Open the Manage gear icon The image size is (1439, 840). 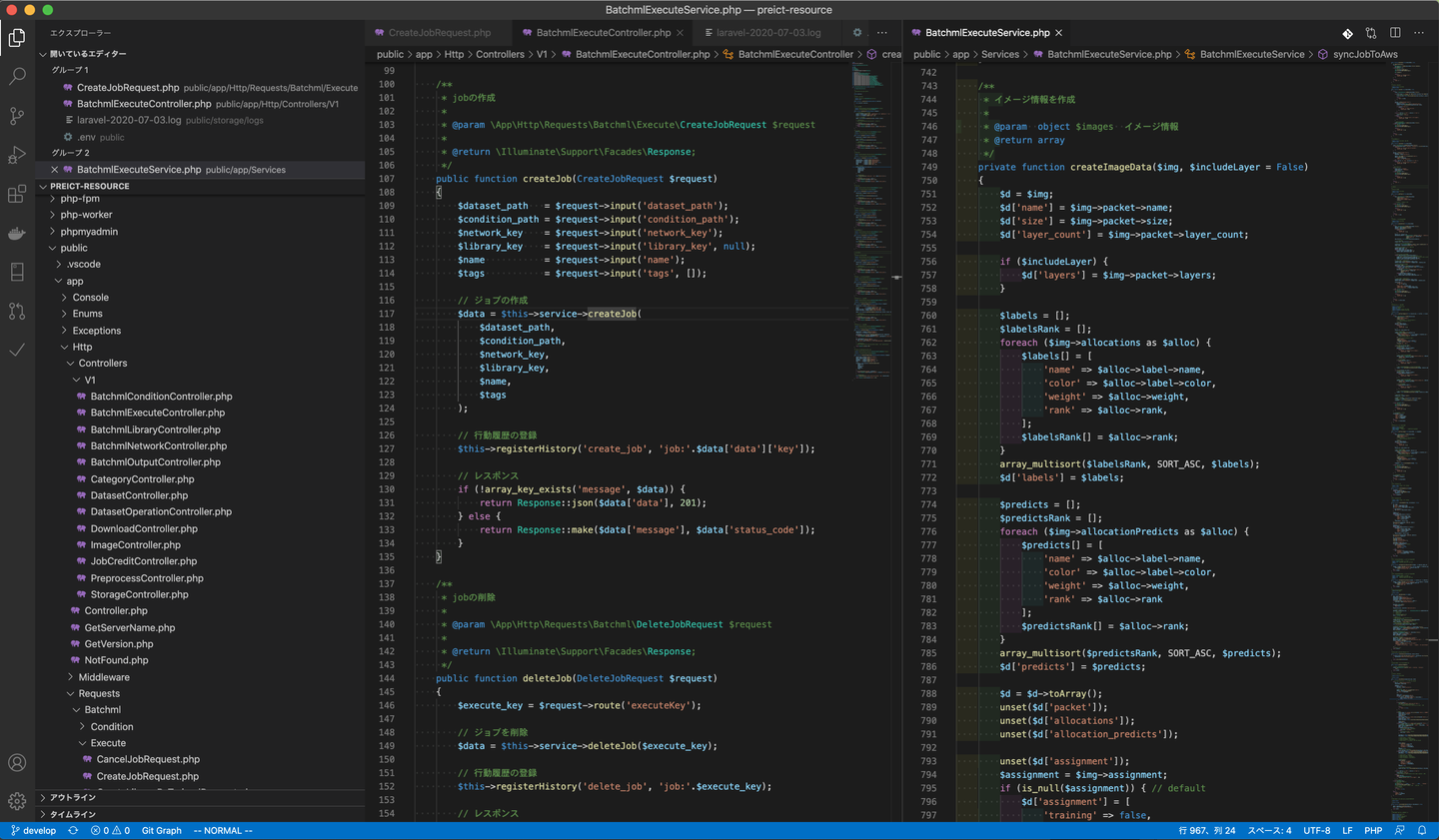(17, 801)
